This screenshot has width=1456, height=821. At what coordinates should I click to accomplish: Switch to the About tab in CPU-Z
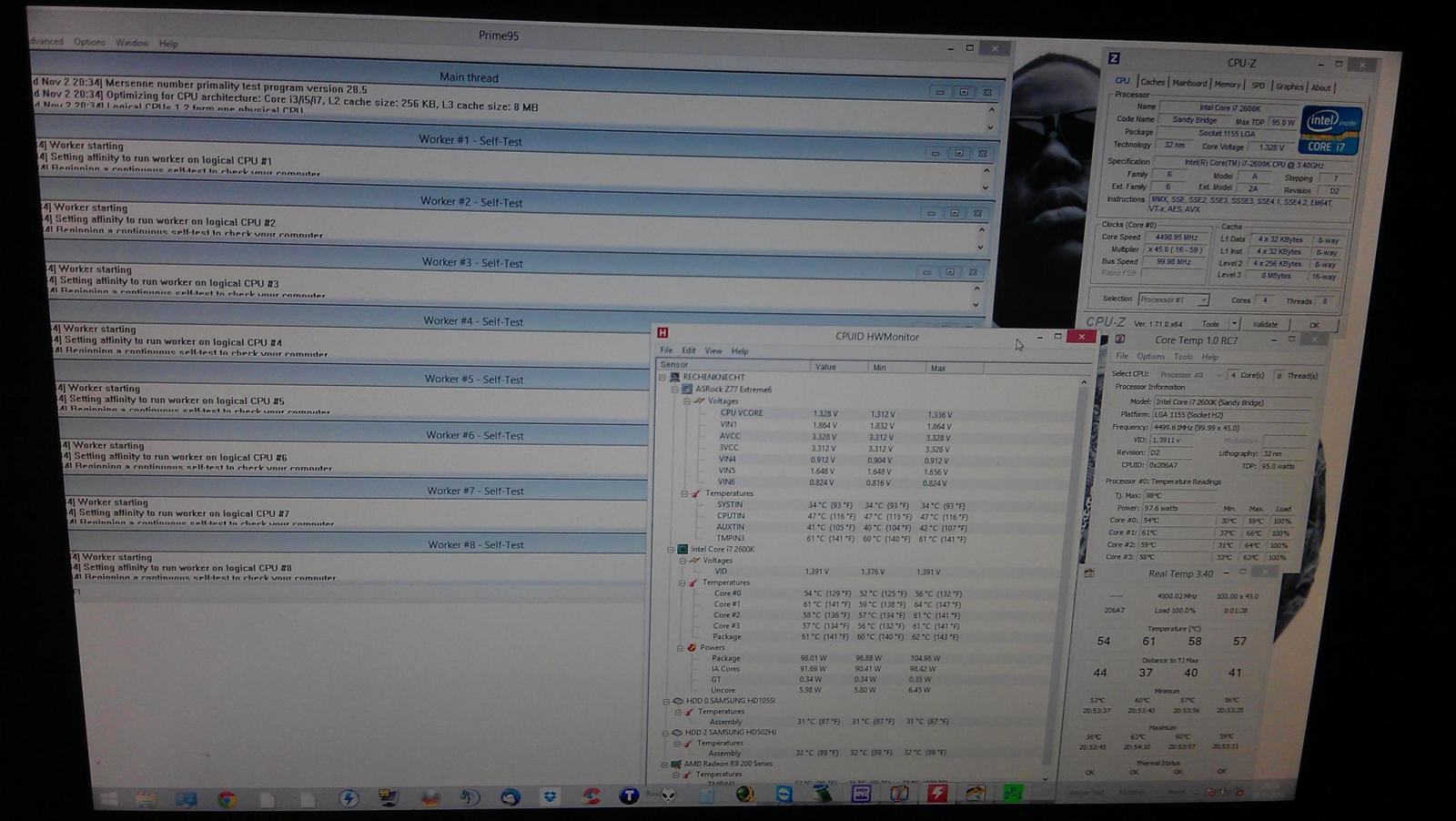point(1320,87)
